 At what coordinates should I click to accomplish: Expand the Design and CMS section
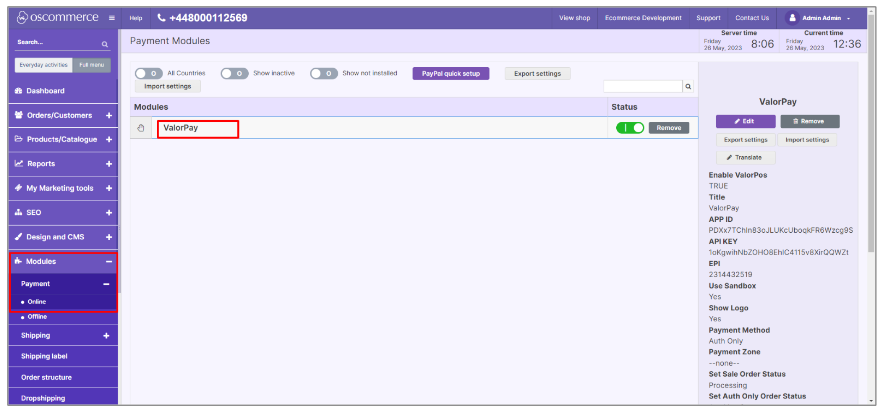point(109,237)
